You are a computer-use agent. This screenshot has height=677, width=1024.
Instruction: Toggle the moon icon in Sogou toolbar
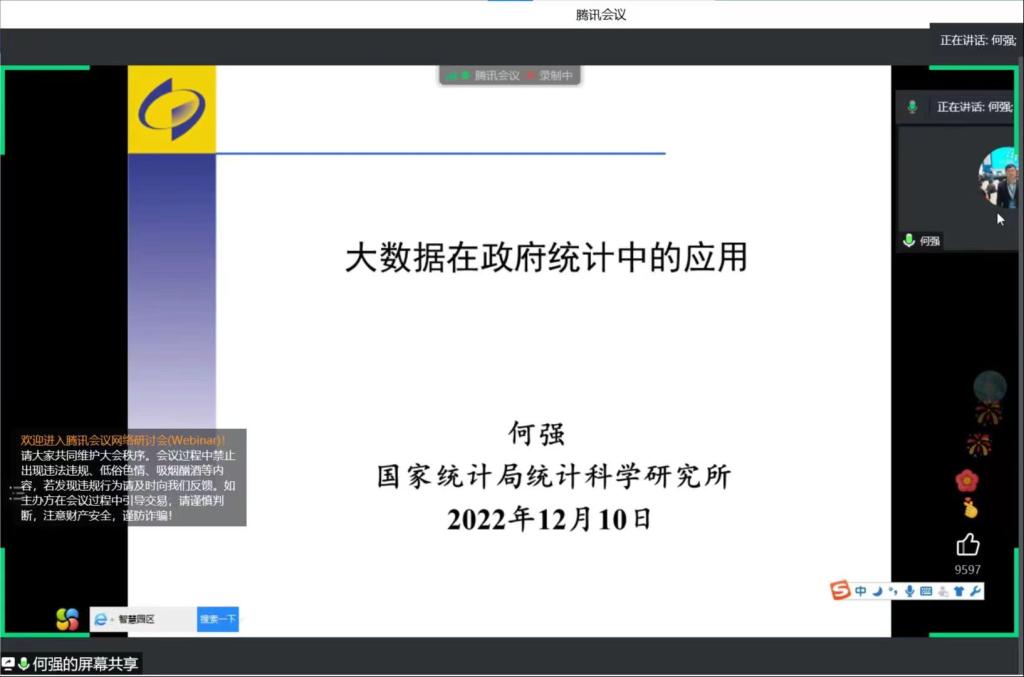coord(877,591)
